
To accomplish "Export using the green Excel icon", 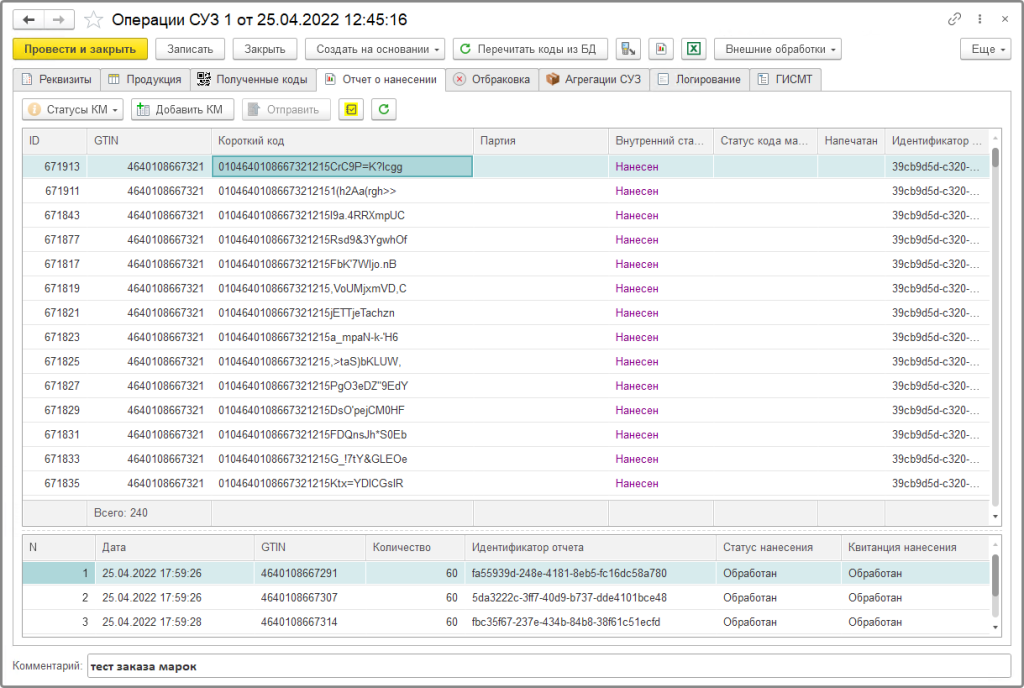I will (694, 49).
